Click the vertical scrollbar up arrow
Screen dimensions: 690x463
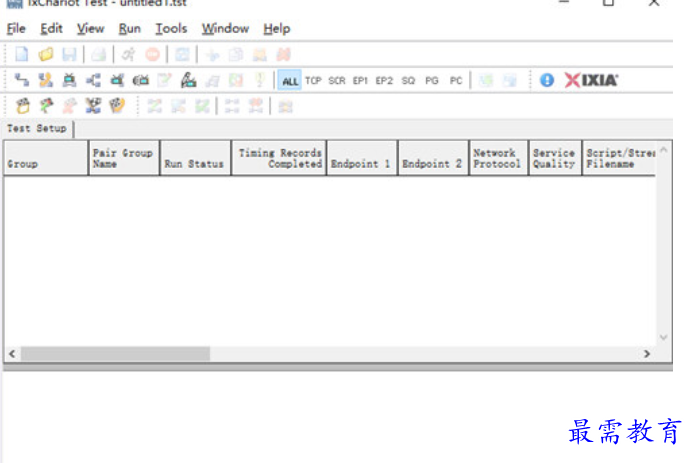click(x=664, y=150)
